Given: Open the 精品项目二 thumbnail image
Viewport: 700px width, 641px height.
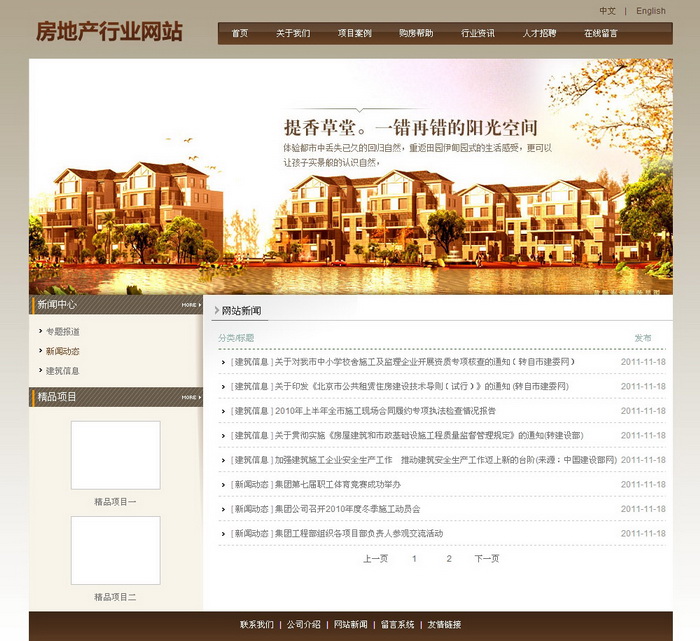Looking at the screenshot, I should coord(115,550).
